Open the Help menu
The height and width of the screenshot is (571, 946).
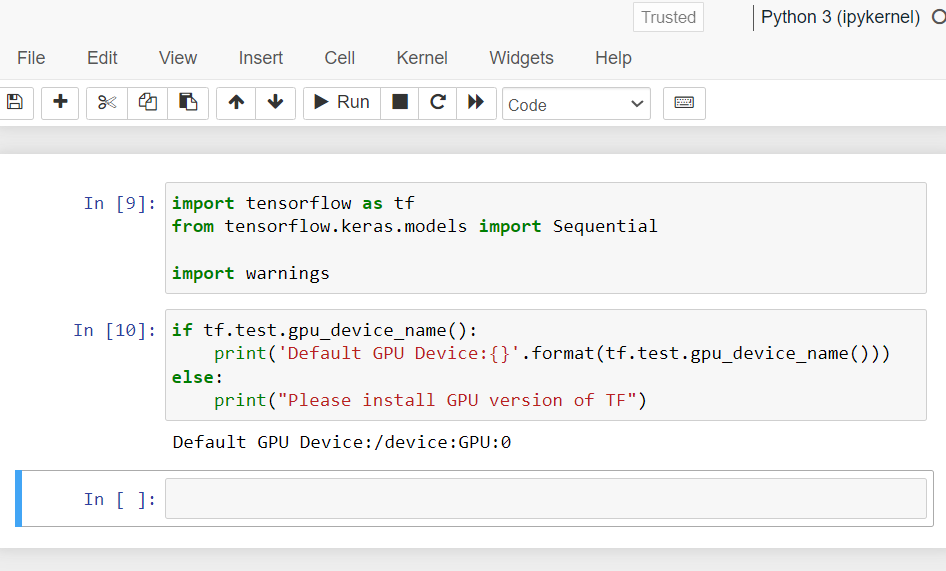[614, 58]
